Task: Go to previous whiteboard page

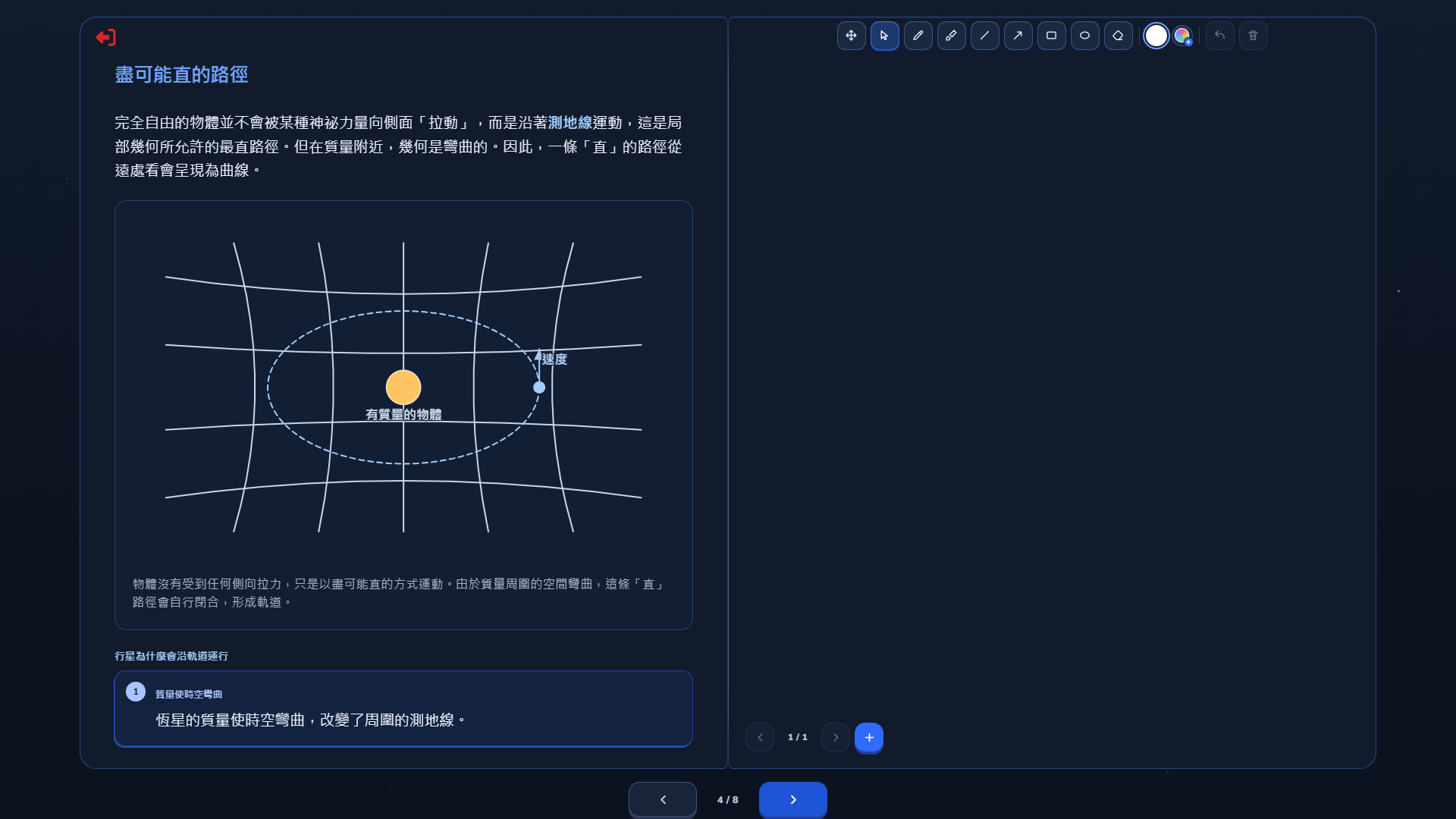Action: tap(760, 737)
